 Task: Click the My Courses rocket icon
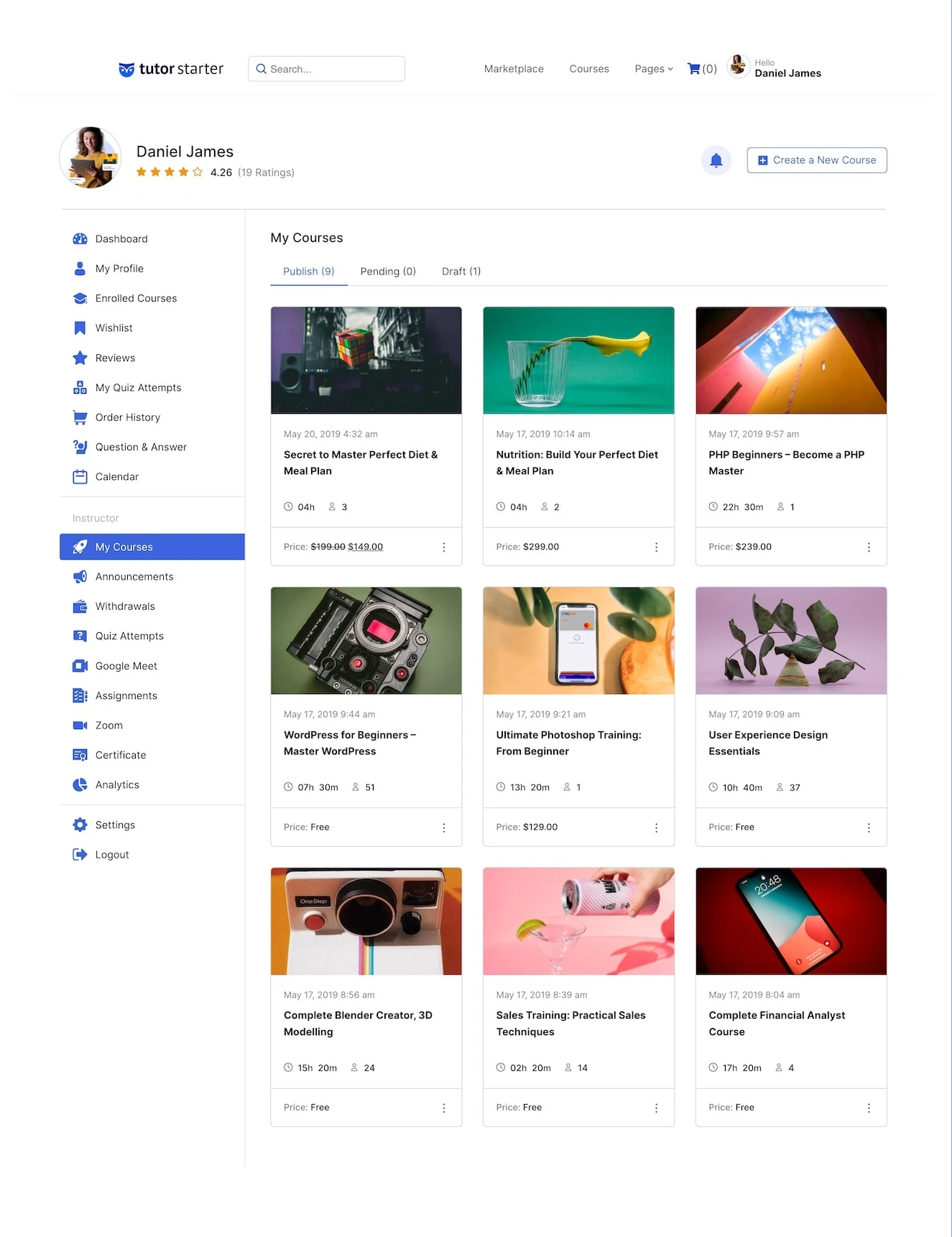[x=80, y=547]
